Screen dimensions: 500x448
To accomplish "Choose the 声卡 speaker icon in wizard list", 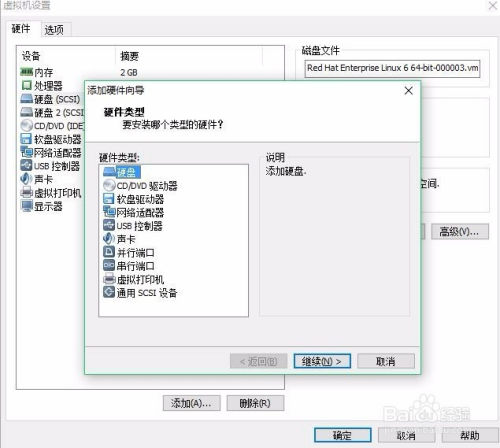I will pyautogui.click(x=109, y=239).
